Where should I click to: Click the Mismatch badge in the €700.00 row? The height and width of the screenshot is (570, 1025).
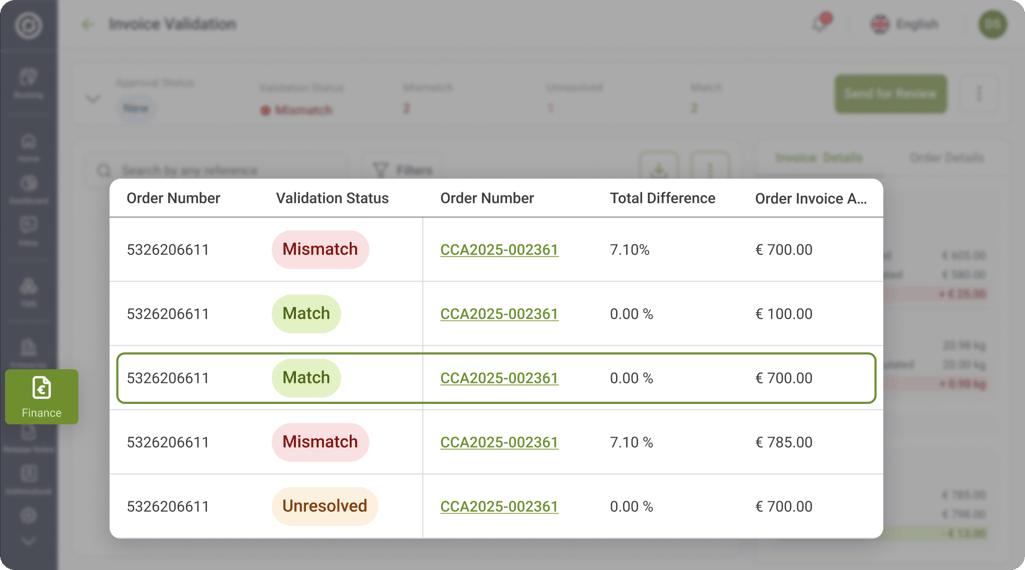(320, 249)
